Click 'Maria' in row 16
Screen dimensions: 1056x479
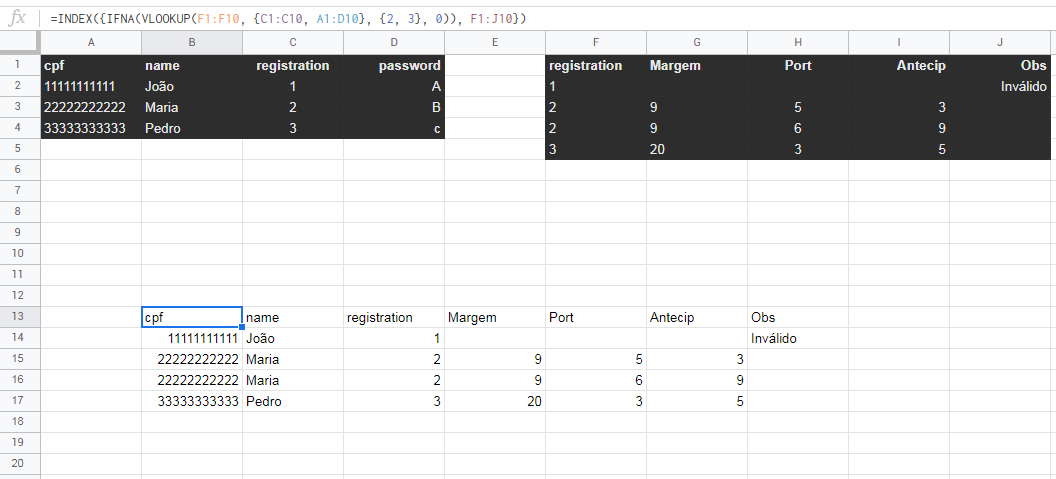tap(293, 380)
